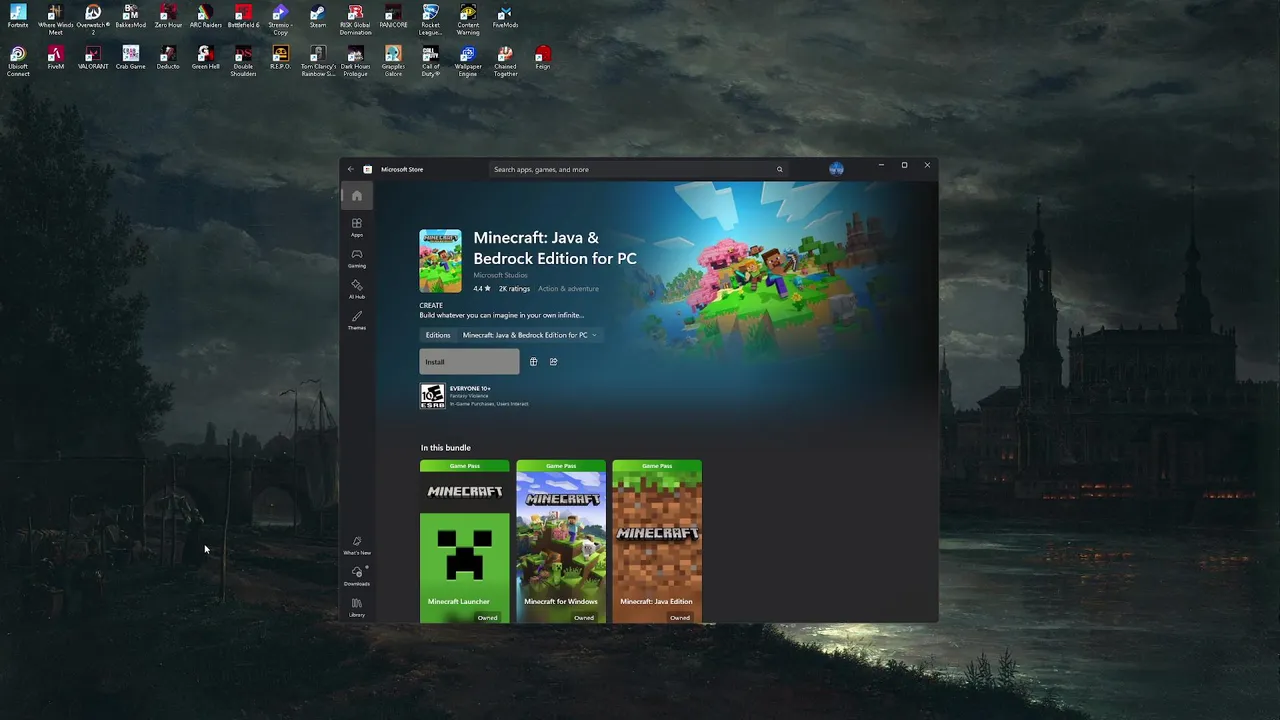Select the BakkesMod desktop shortcut
The width and height of the screenshot is (1280, 720).
(130, 17)
